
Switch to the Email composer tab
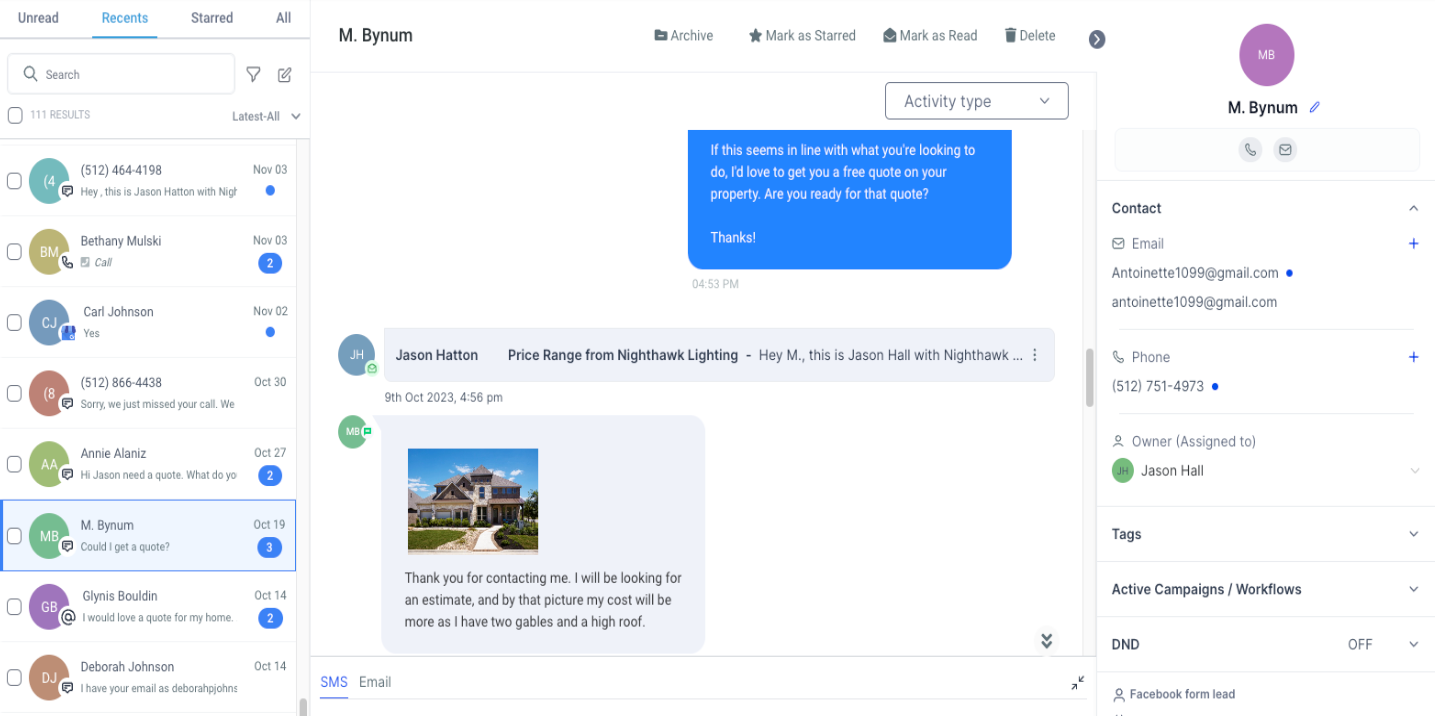pos(375,682)
